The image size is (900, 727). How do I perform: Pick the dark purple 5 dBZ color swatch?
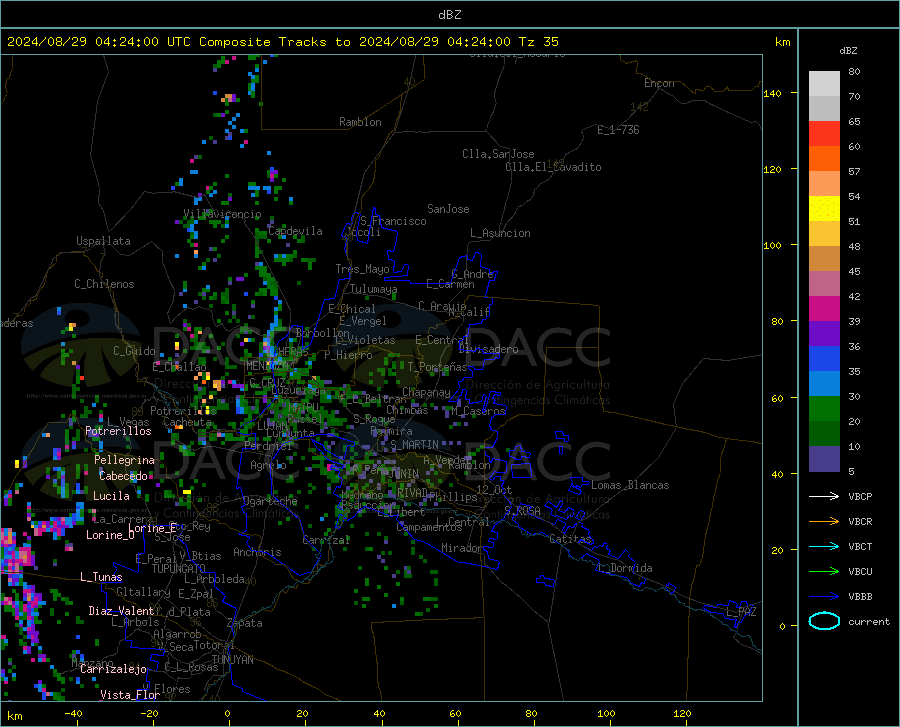(824, 459)
